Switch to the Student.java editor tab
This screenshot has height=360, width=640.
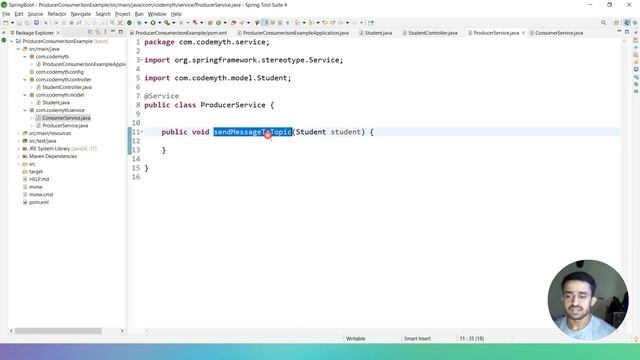point(376,33)
